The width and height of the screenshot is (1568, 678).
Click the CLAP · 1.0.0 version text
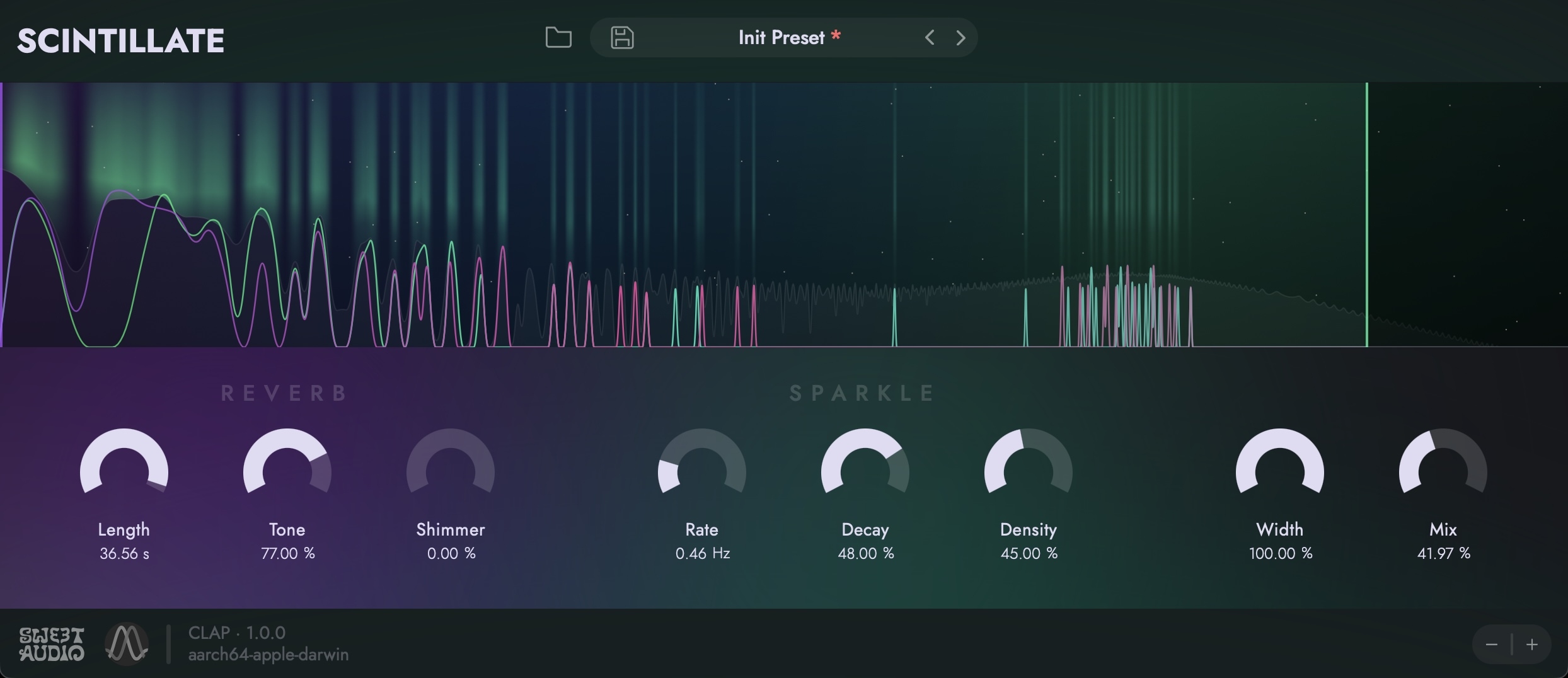[x=237, y=633]
